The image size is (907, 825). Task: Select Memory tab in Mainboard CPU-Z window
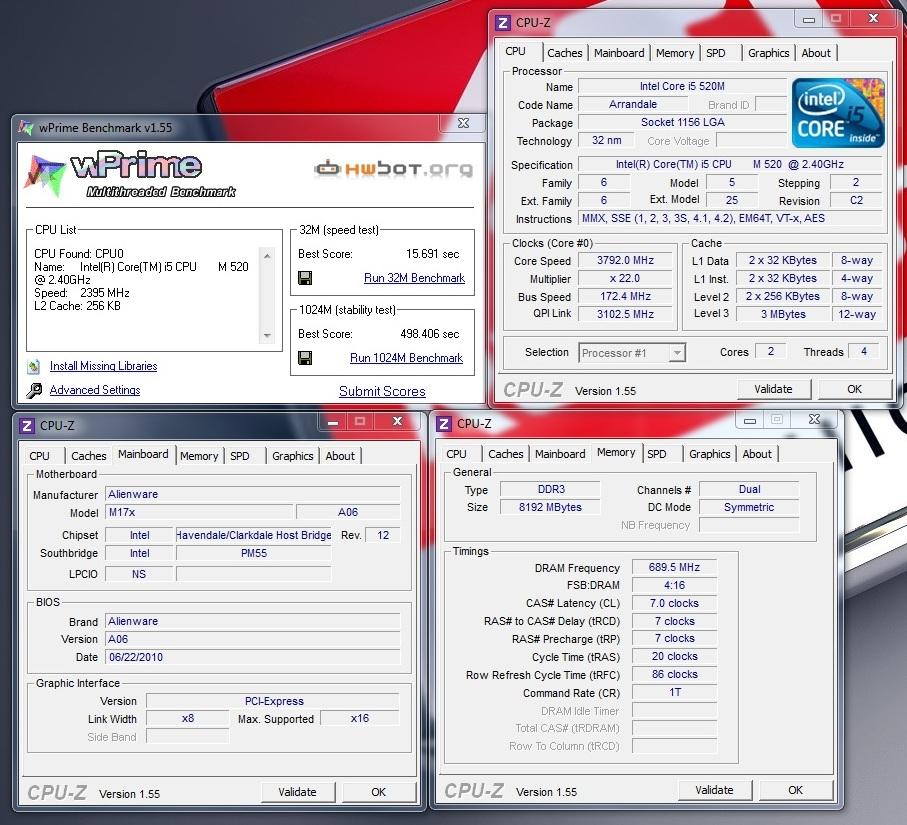[198, 456]
